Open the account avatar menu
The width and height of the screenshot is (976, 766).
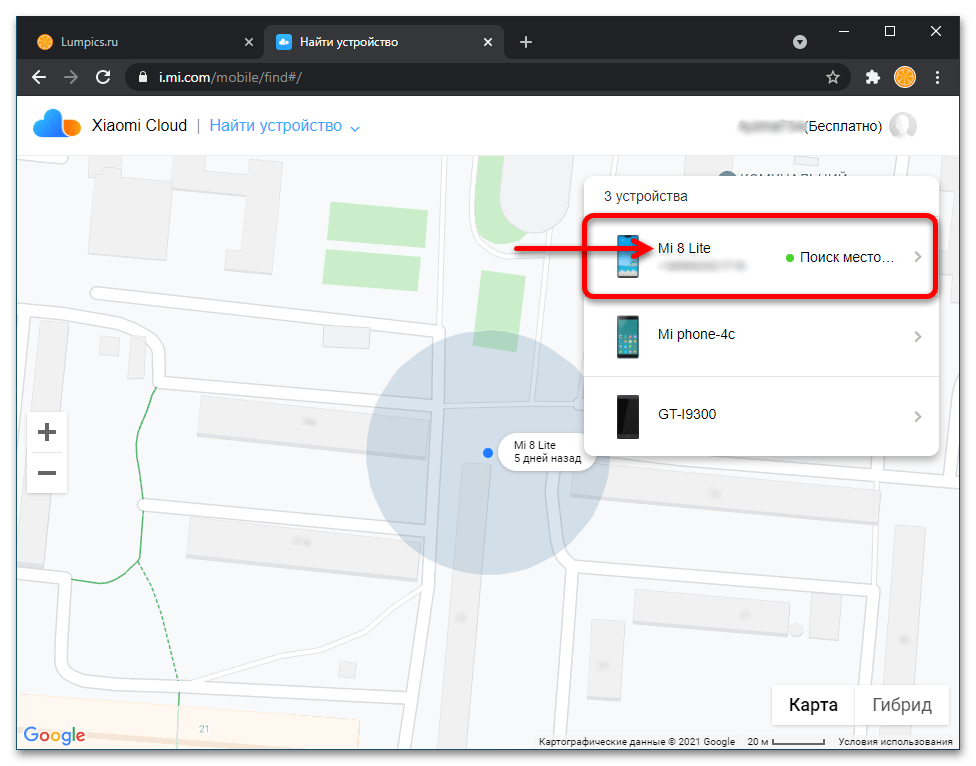903,126
